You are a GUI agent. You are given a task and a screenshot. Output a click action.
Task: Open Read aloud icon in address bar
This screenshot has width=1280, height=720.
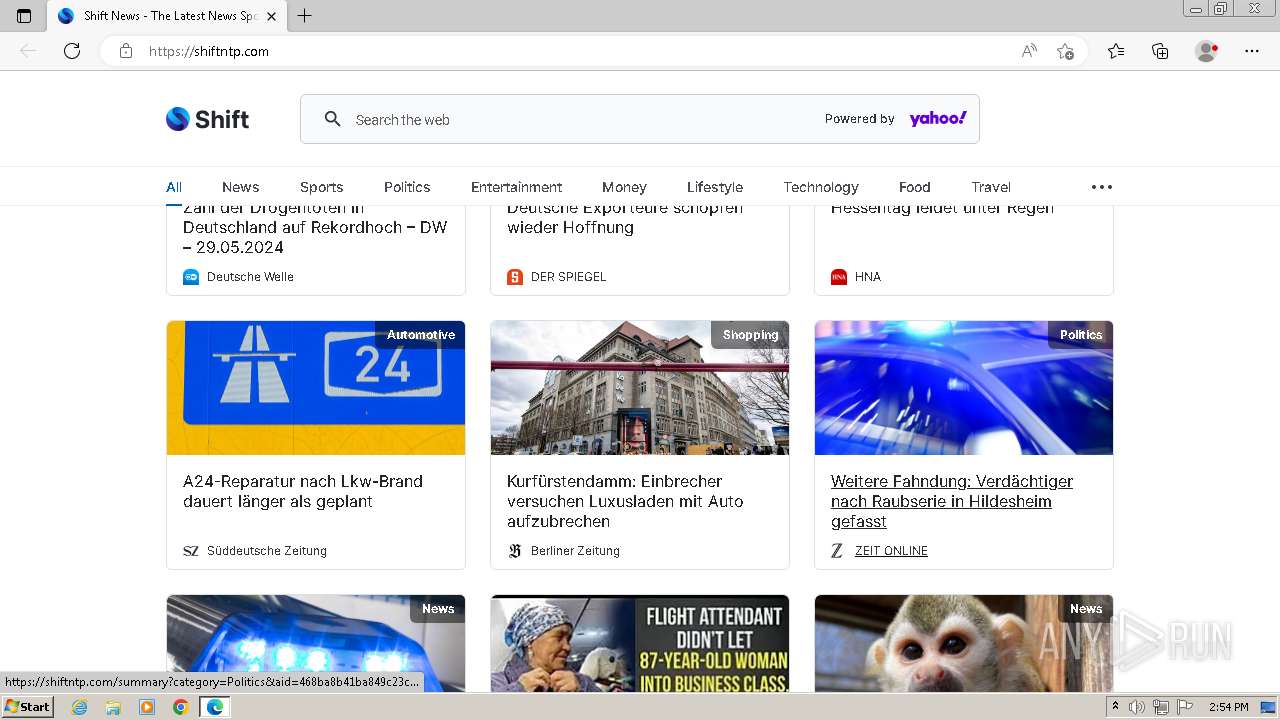coord(1029,51)
